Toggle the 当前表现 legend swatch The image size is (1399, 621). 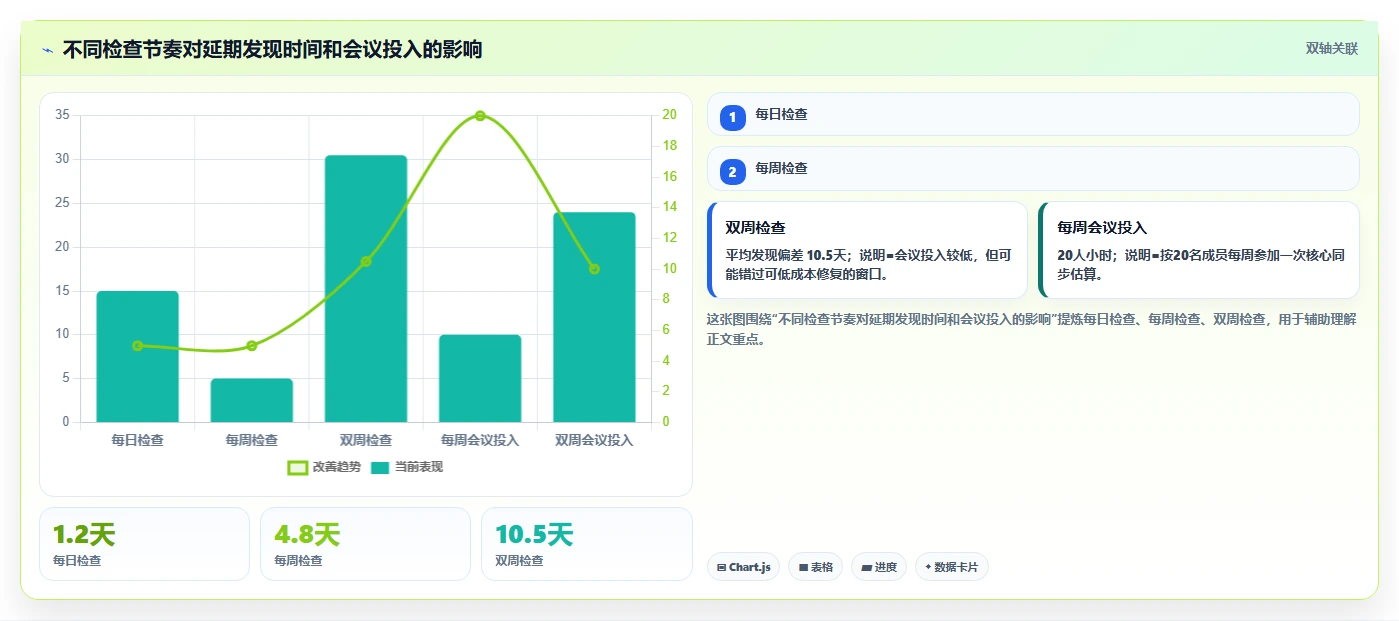click(380, 467)
